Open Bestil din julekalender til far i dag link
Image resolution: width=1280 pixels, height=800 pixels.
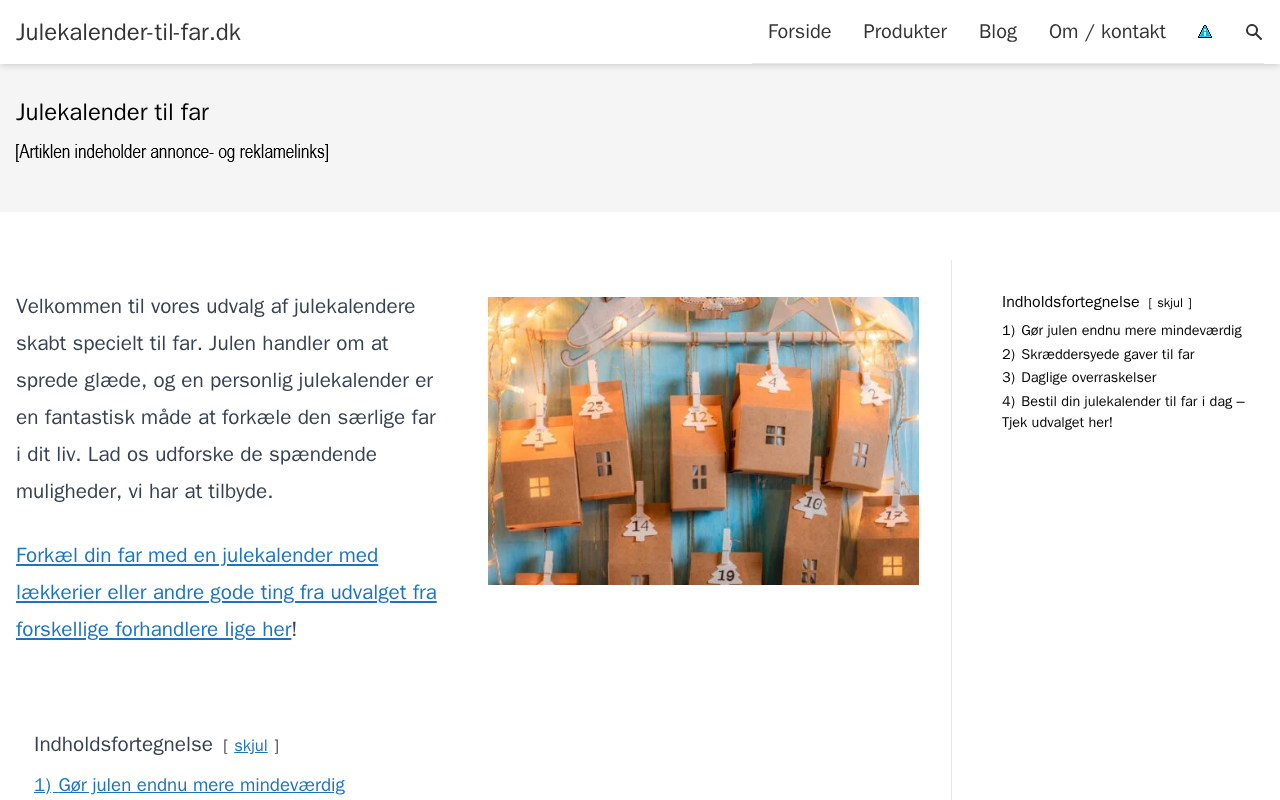(x=1123, y=412)
